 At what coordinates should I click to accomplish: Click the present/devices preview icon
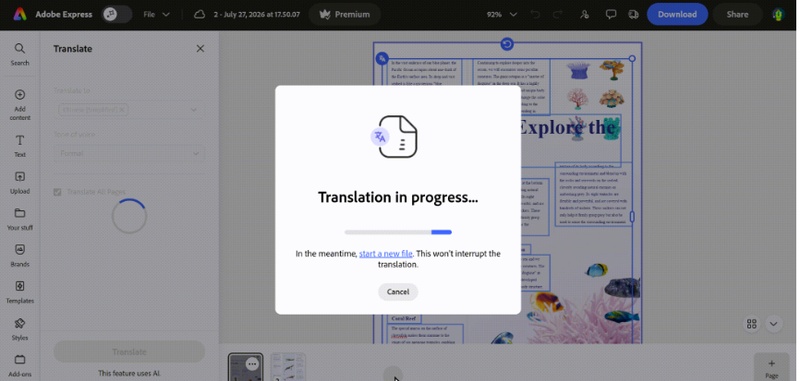633,14
